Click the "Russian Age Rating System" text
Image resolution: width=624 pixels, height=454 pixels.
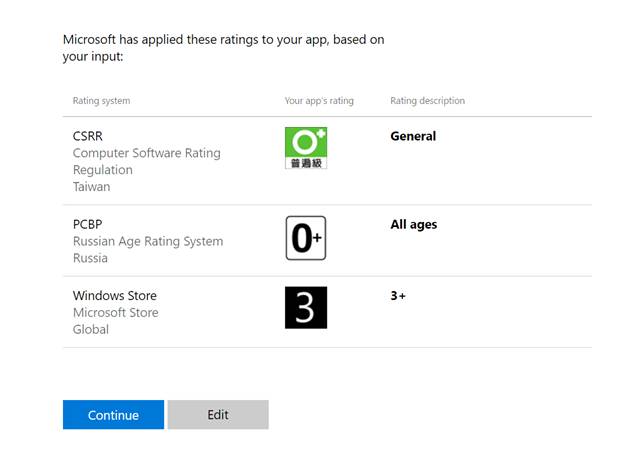coord(148,241)
